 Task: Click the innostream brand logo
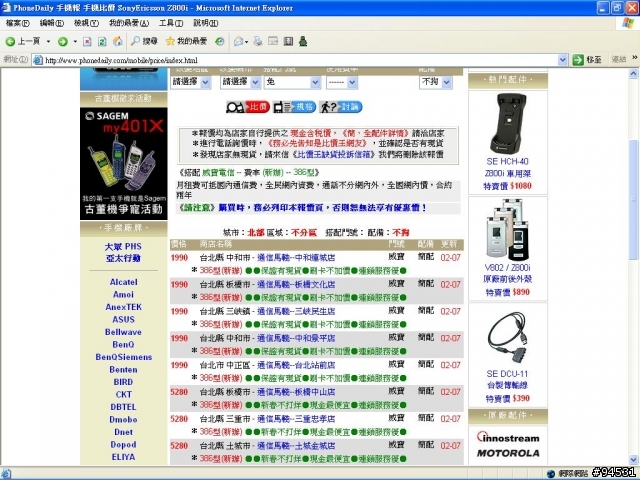point(508,437)
